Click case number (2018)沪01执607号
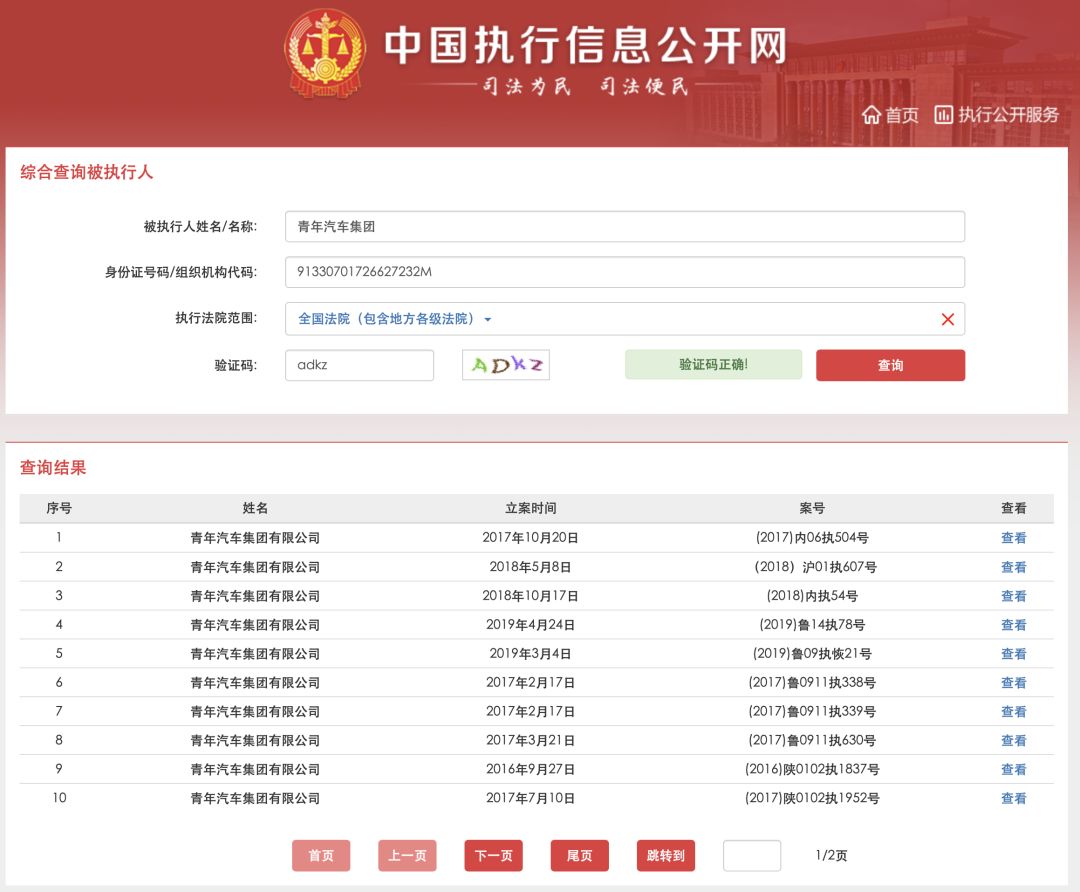This screenshot has width=1080, height=892. click(x=816, y=567)
